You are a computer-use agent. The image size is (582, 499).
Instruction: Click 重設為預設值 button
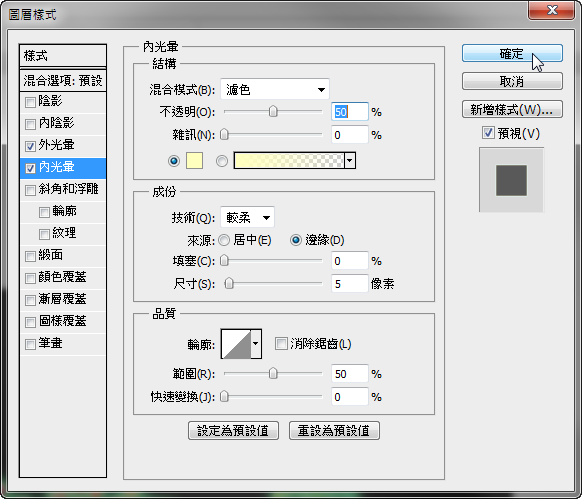(334, 431)
